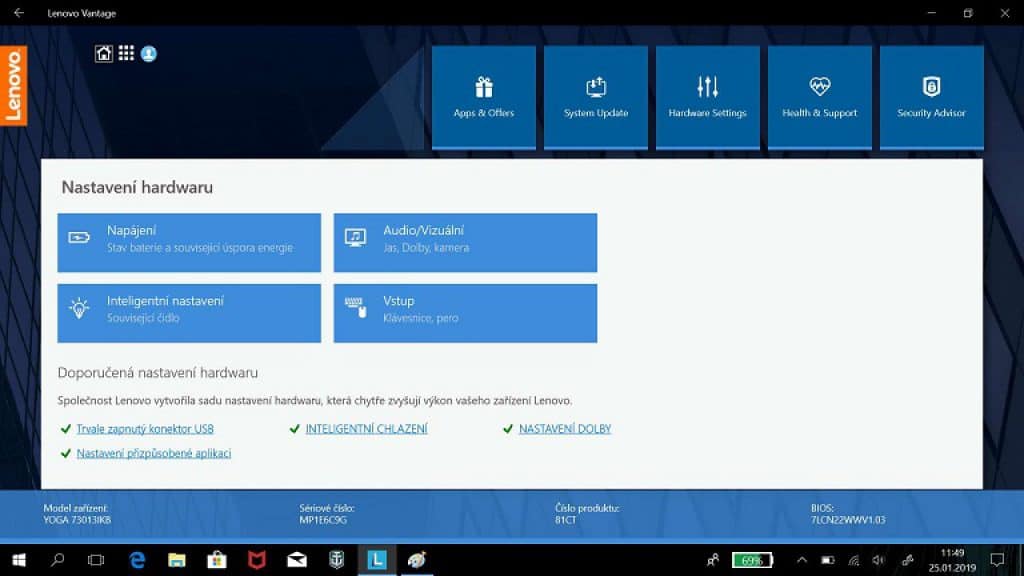
Task: Open the Health & Support tile
Action: point(820,97)
